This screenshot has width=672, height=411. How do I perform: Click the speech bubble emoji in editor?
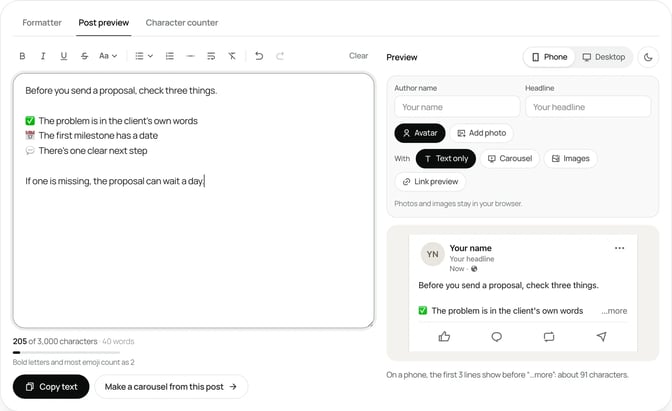coord(30,151)
